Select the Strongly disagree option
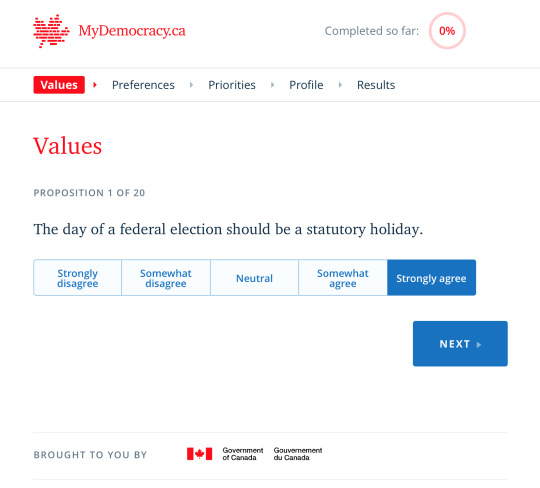The width and height of the screenshot is (540, 488). (77, 278)
